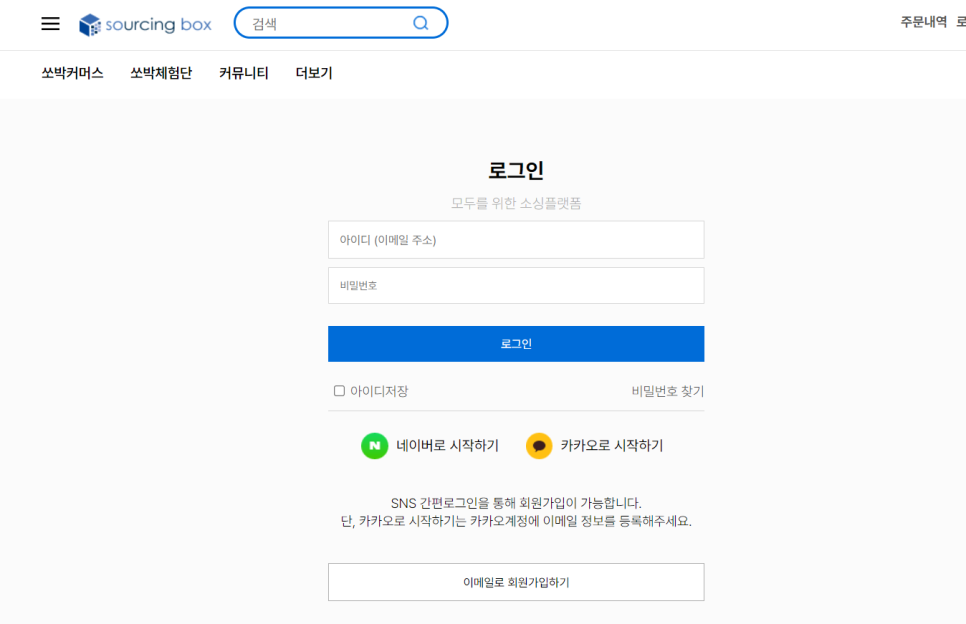Focus the 검색 search field

coord(341,23)
